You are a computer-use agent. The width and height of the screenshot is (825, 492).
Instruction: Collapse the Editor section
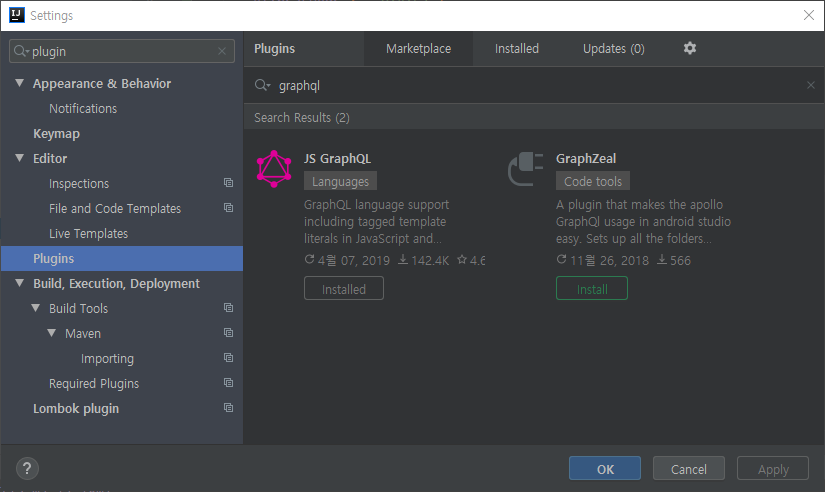(x=19, y=158)
